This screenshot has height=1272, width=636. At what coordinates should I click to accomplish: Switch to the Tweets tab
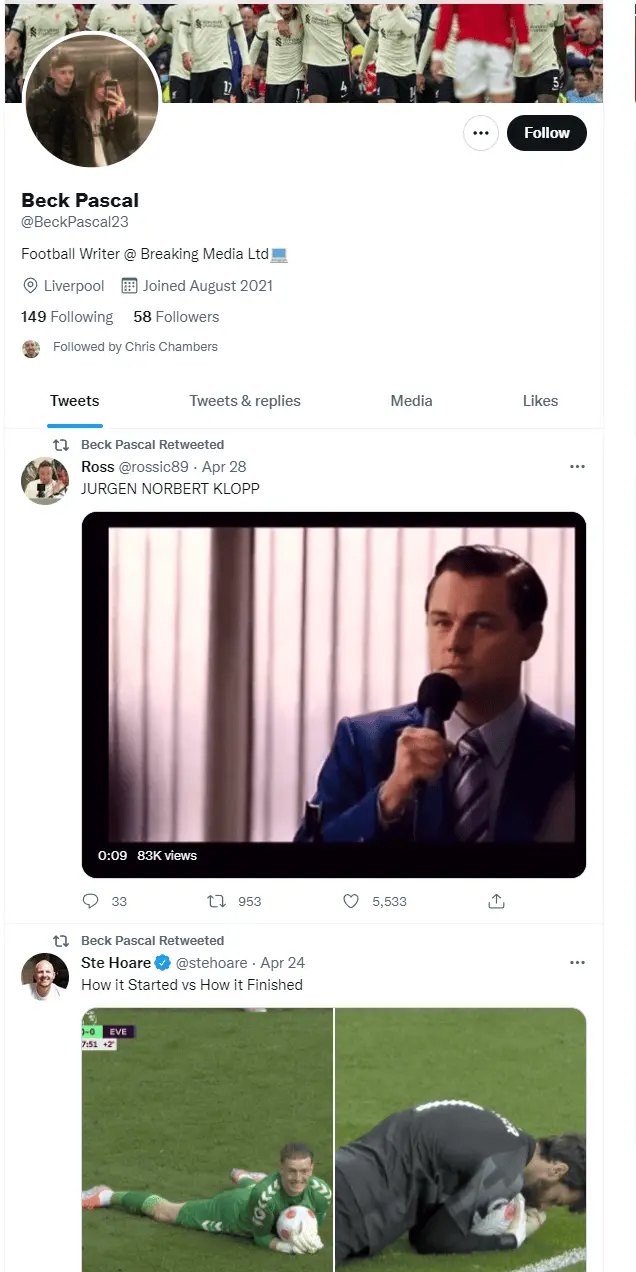click(x=75, y=401)
